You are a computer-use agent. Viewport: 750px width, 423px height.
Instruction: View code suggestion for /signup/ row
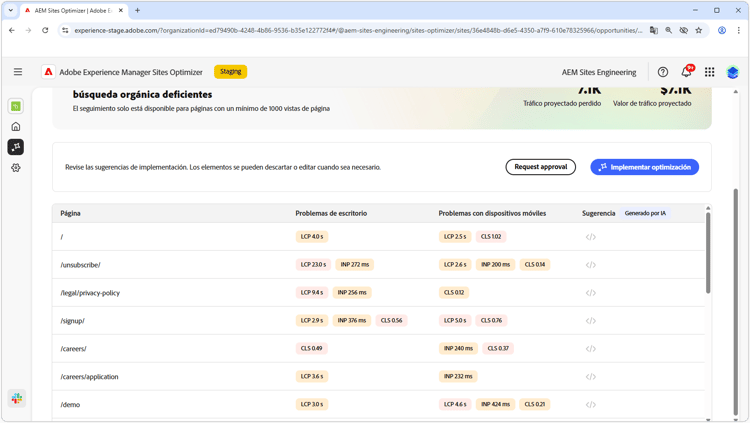tap(590, 321)
